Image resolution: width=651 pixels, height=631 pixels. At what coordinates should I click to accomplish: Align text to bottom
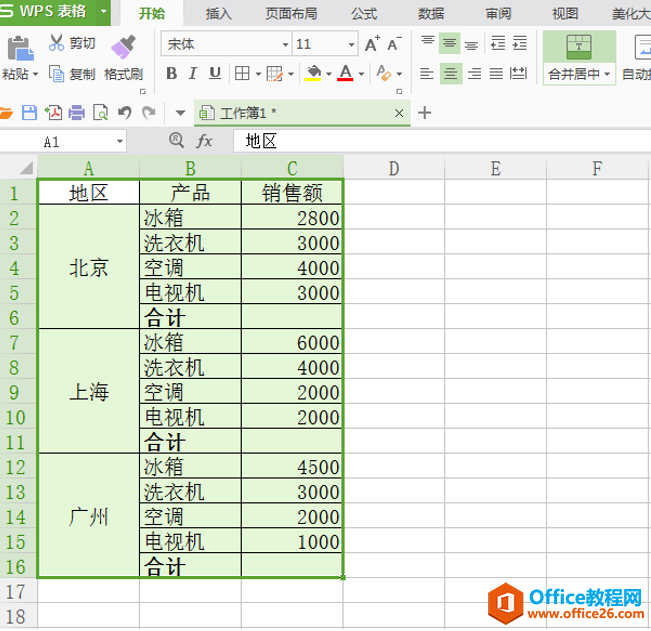pyautogui.click(x=471, y=43)
